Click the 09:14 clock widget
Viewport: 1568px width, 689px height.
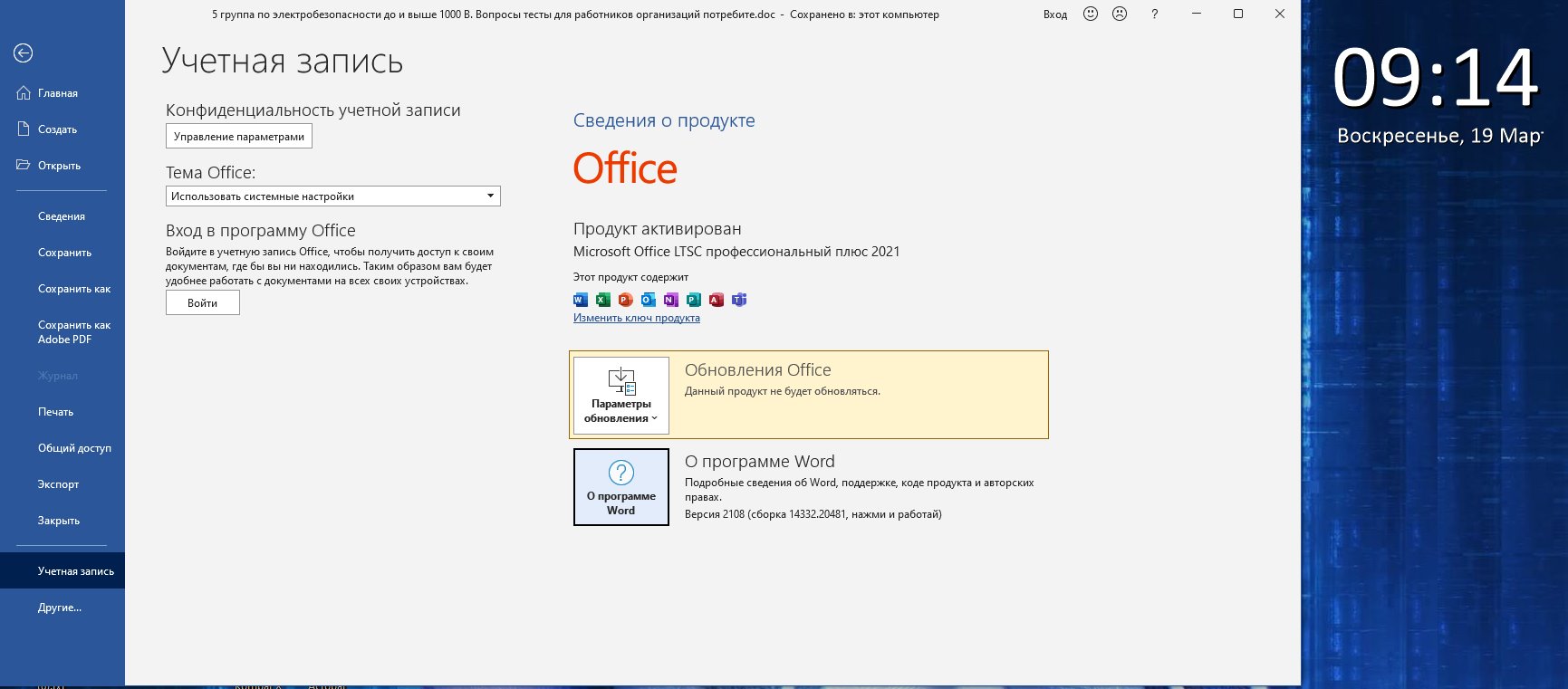[x=1436, y=79]
